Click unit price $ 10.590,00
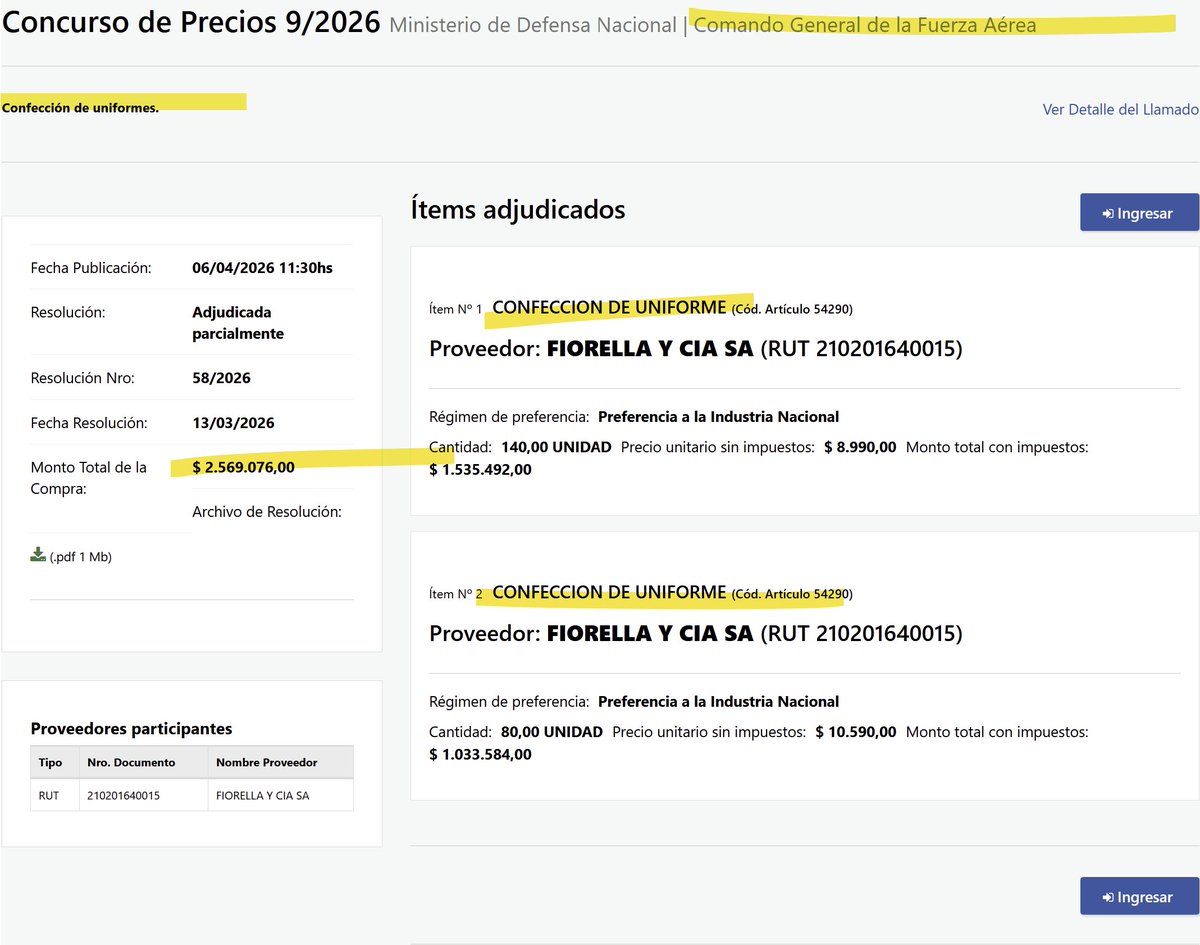The width and height of the screenshot is (1200, 945). [856, 732]
